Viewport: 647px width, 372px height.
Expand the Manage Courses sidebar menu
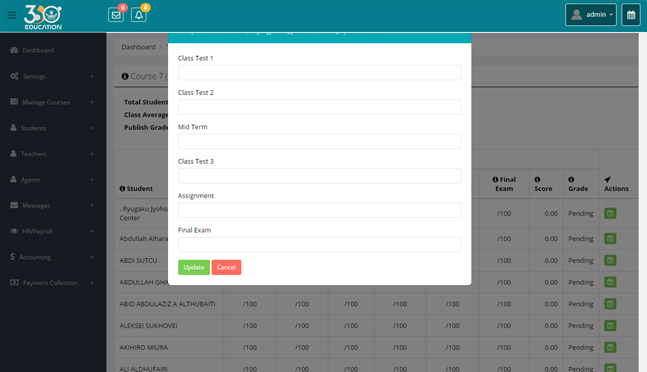click(52, 102)
